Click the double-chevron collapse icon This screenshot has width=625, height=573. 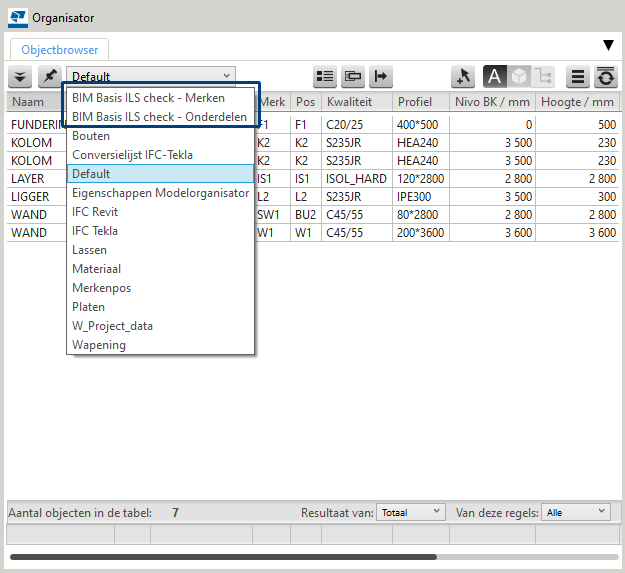click(x=20, y=76)
